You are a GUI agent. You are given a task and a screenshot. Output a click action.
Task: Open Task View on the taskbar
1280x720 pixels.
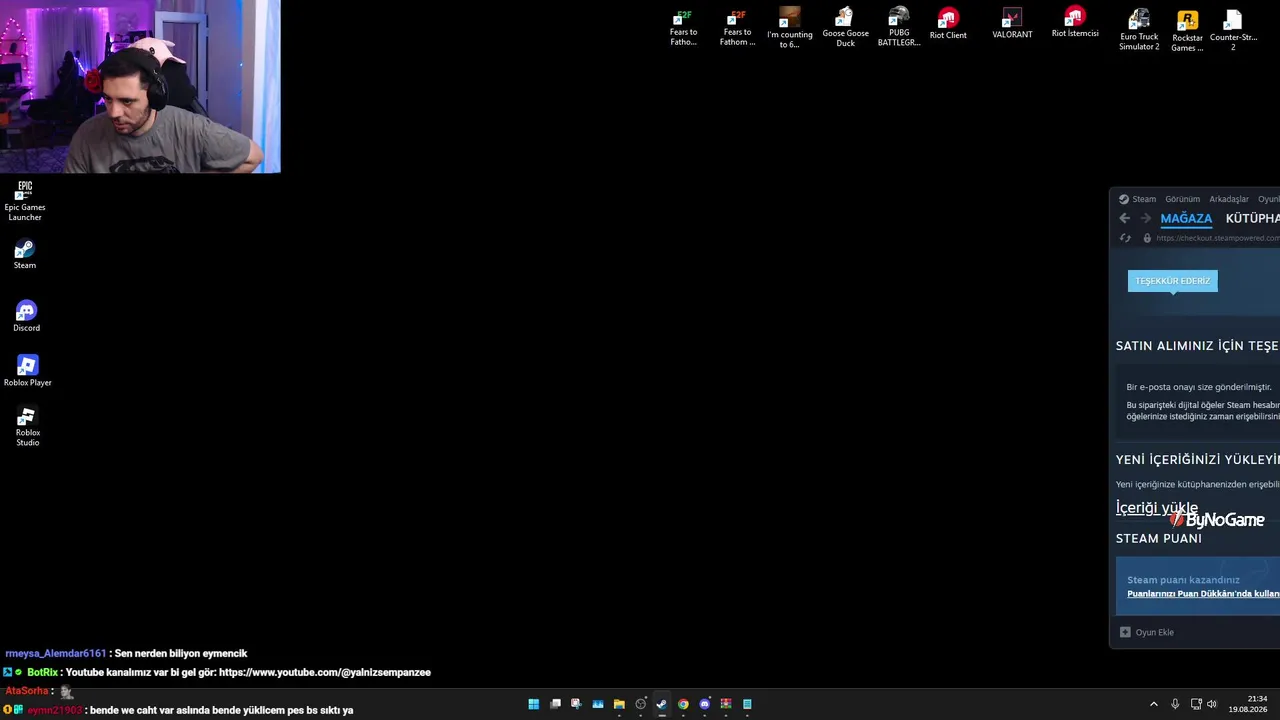[555, 704]
